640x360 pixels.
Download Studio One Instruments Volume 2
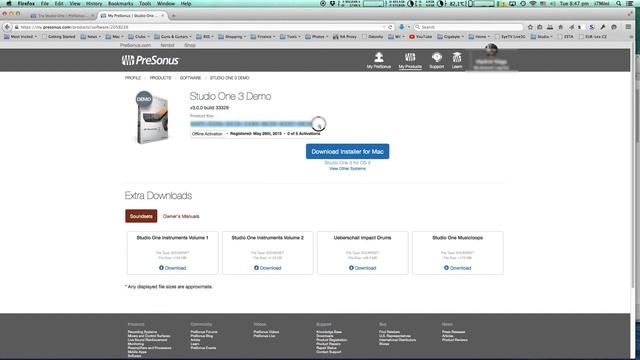pos(268,268)
